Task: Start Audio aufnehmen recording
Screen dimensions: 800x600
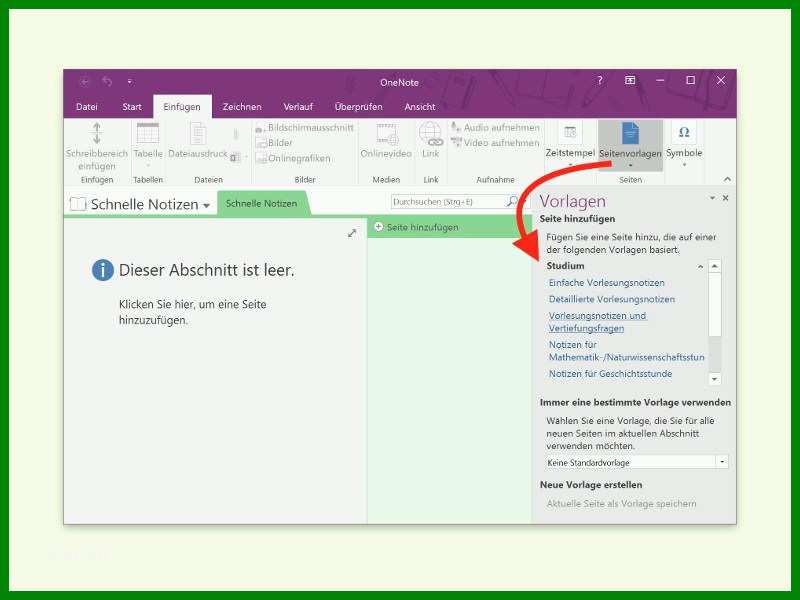Action: click(x=495, y=128)
